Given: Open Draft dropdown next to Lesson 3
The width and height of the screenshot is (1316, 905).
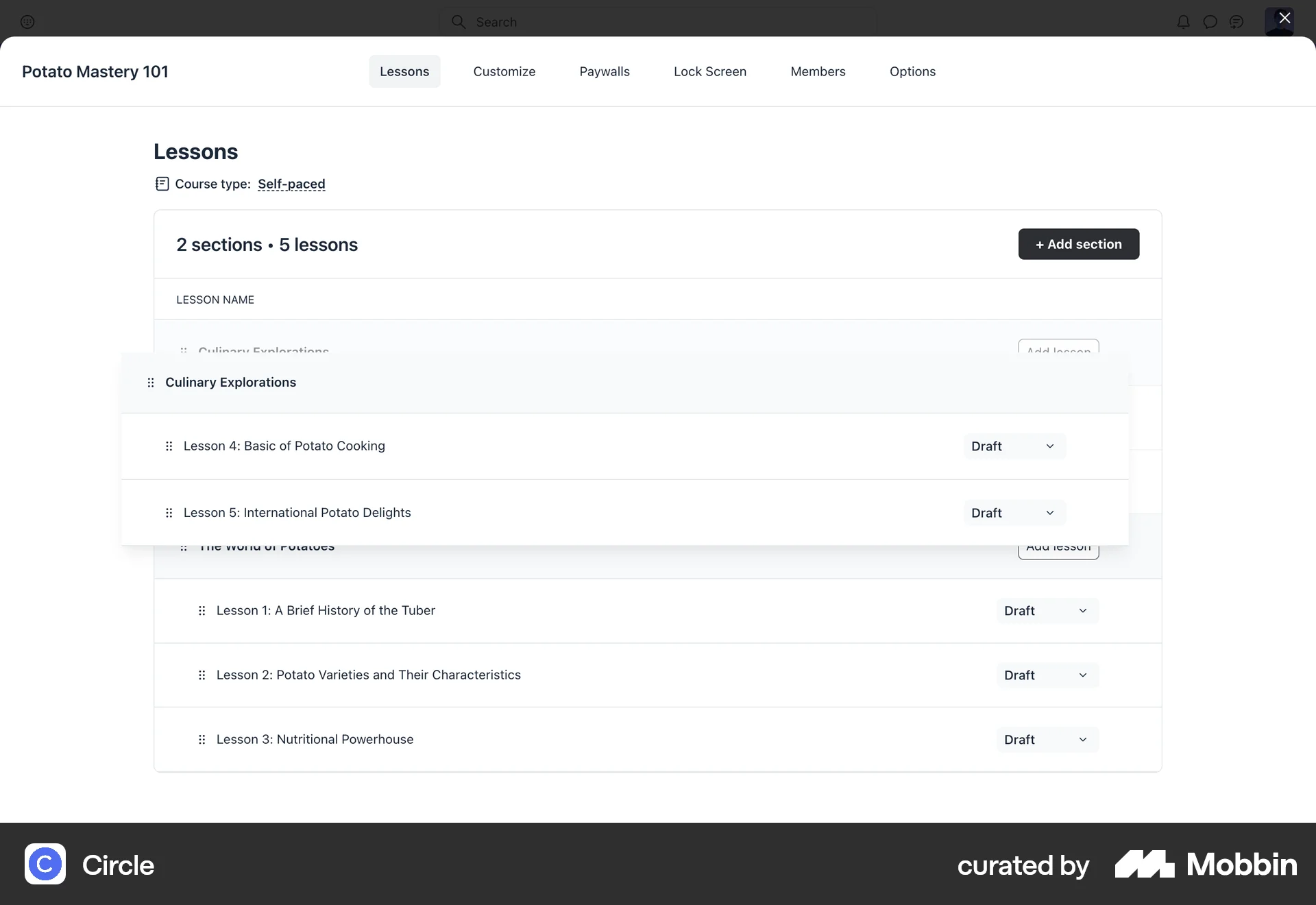Looking at the screenshot, I should [1047, 739].
